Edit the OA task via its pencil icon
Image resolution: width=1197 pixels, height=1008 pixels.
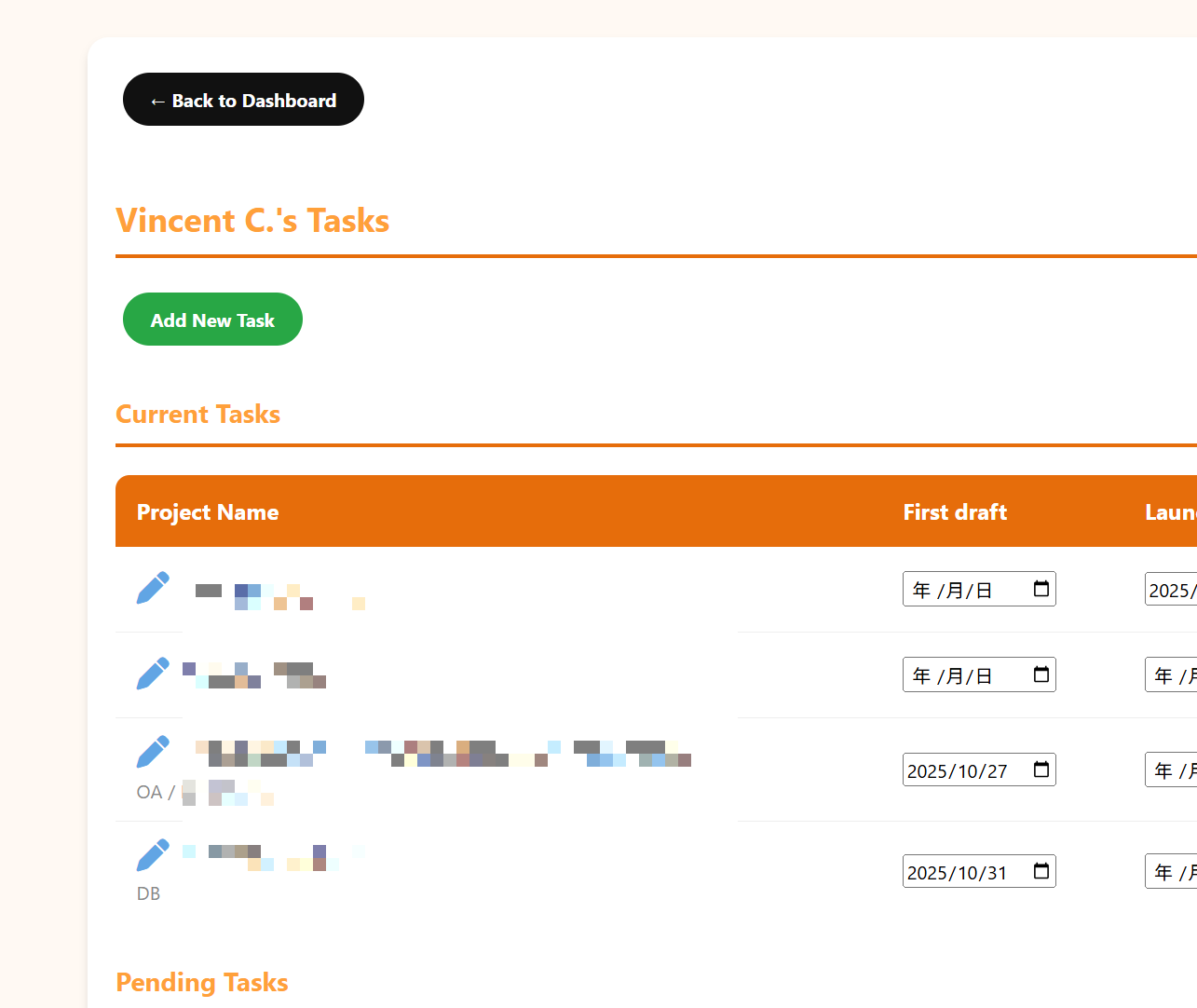click(152, 751)
